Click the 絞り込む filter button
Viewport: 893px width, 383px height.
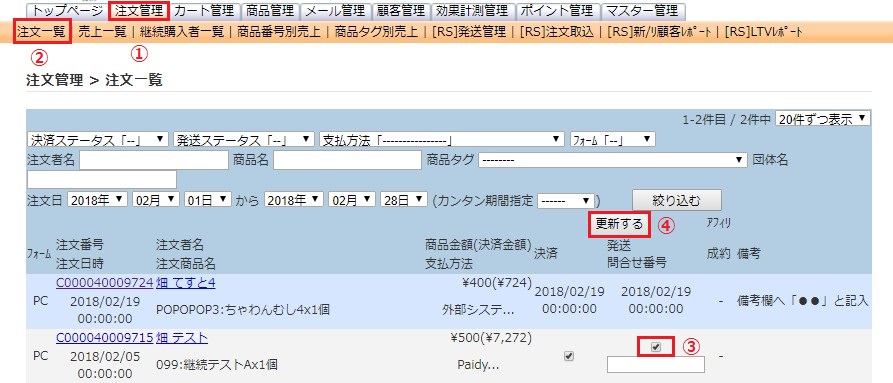pyautogui.click(x=677, y=200)
